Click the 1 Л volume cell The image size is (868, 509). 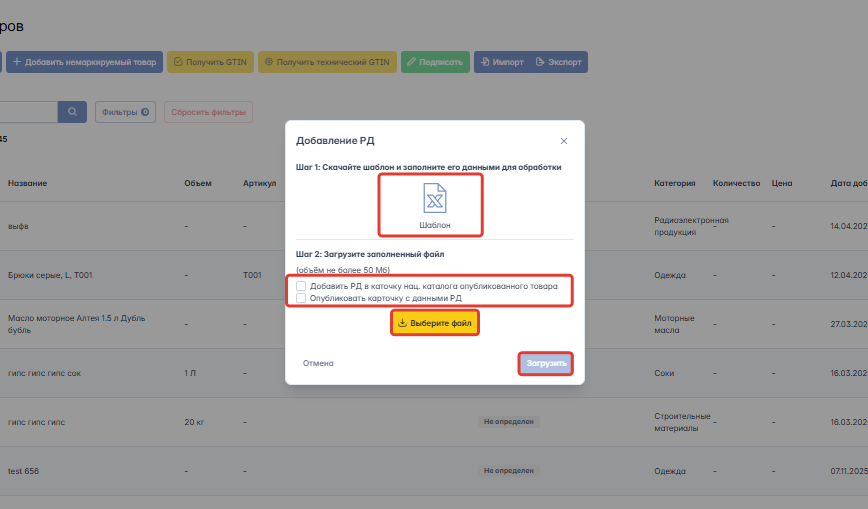(190, 373)
